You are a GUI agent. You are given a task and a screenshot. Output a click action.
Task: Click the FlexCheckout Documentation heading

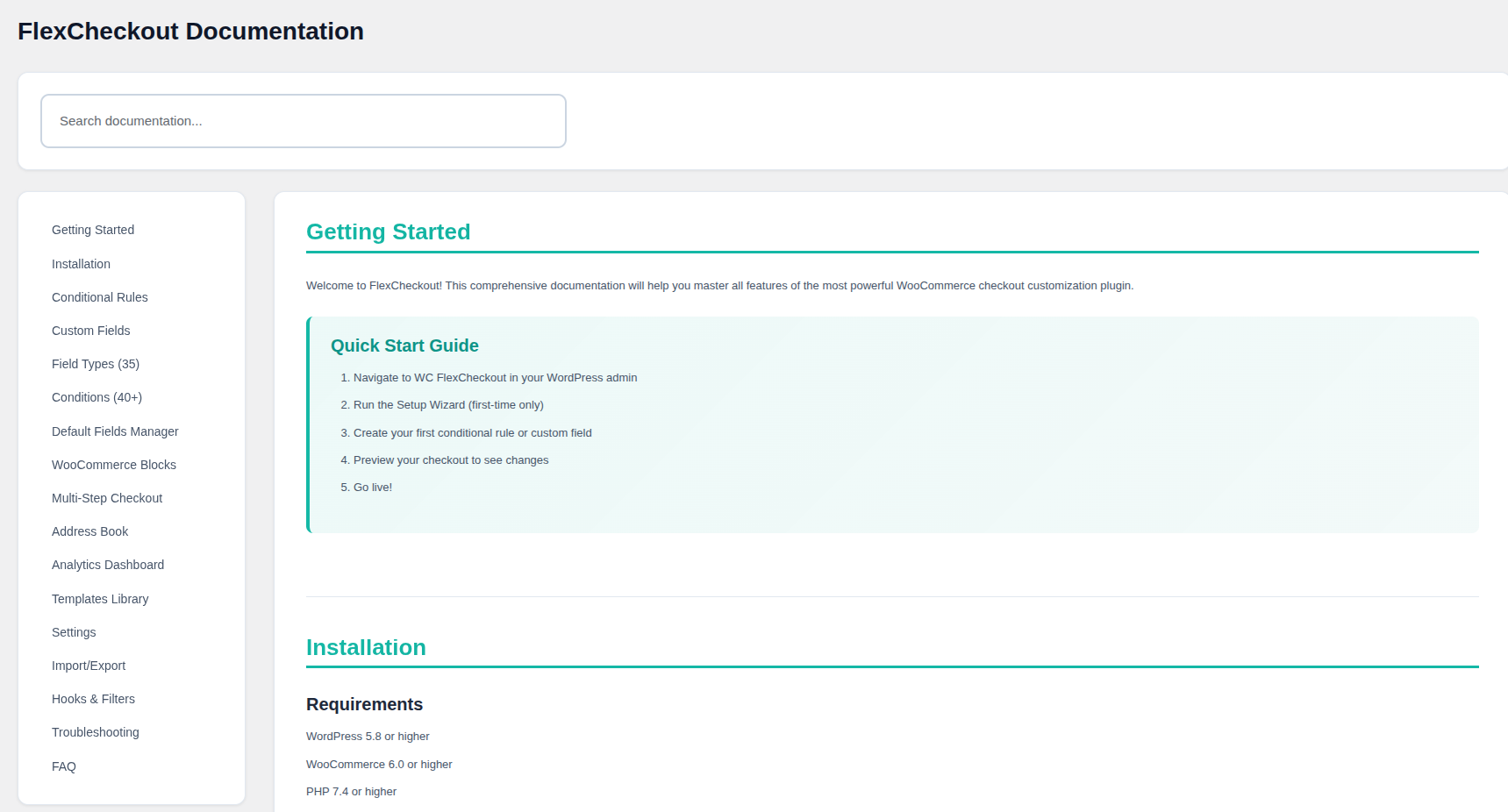pyautogui.click(x=190, y=31)
